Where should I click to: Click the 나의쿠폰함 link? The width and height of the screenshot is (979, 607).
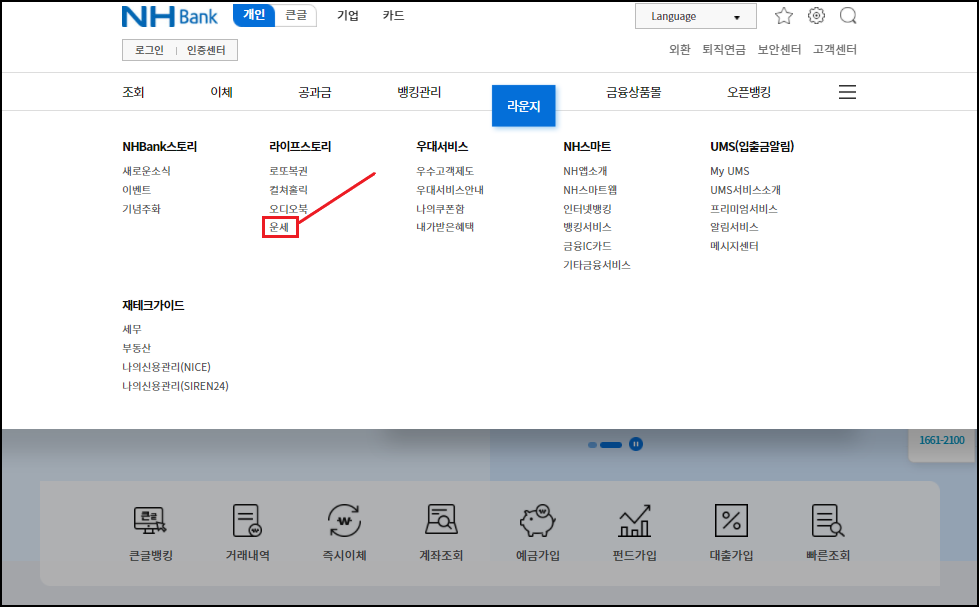[440, 209]
